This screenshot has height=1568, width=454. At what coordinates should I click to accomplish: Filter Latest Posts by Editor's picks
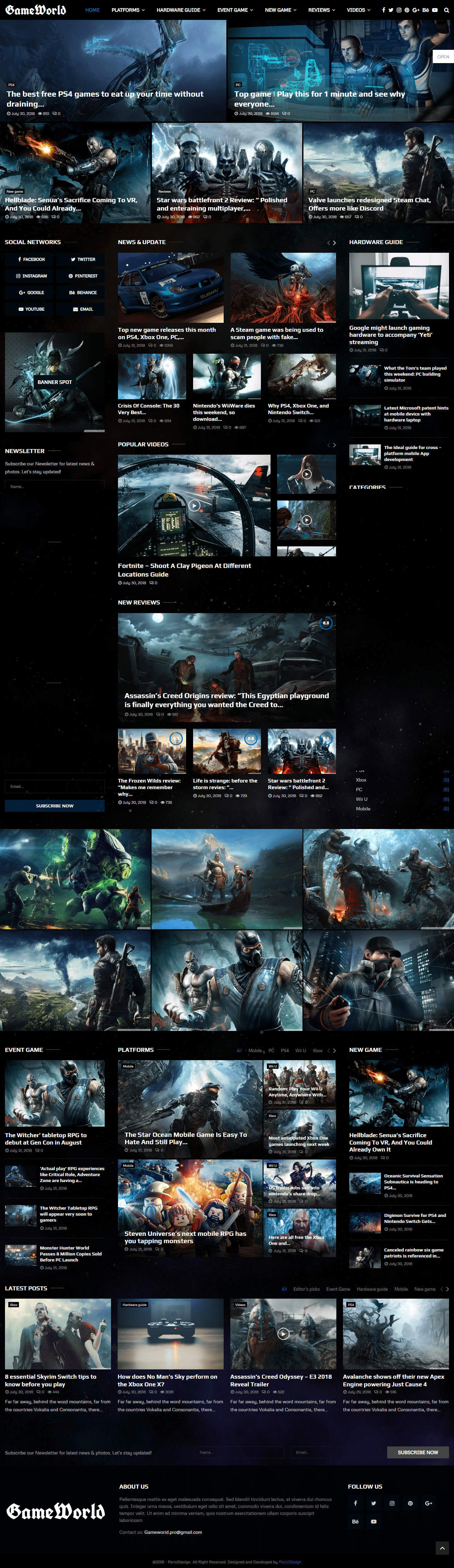pyautogui.click(x=306, y=1289)
